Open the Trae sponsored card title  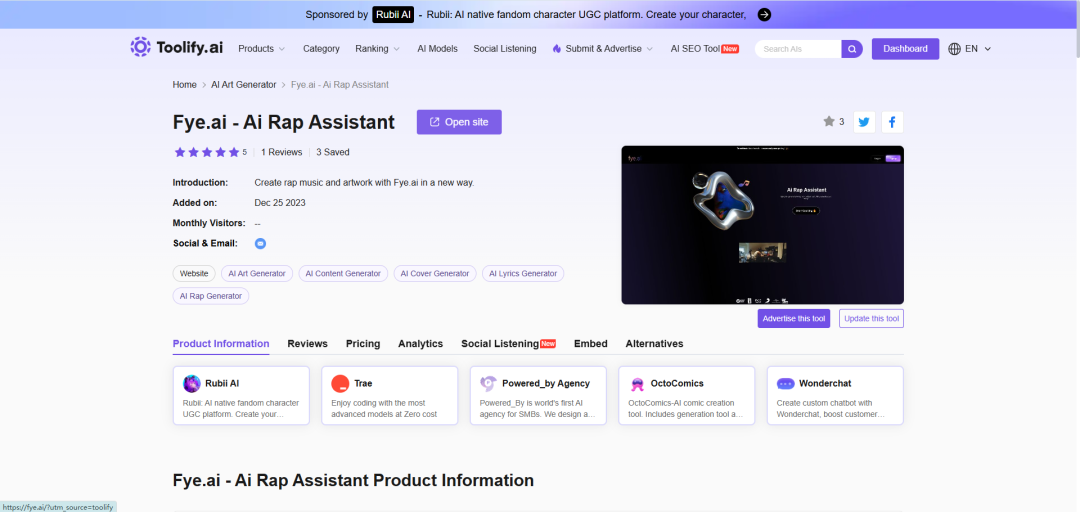[x=363, y=383]
